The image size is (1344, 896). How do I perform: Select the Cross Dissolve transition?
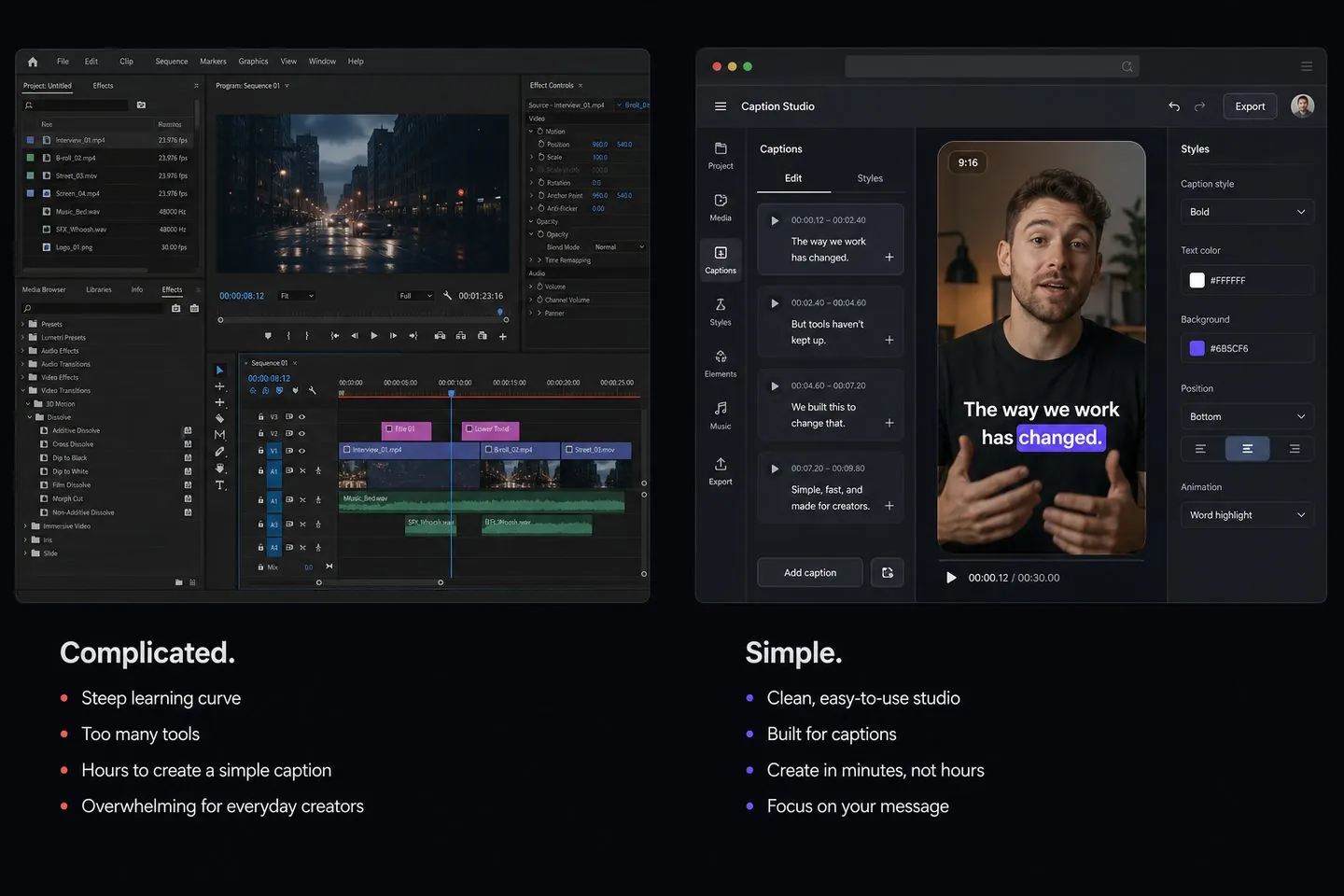tap(73, 444)
